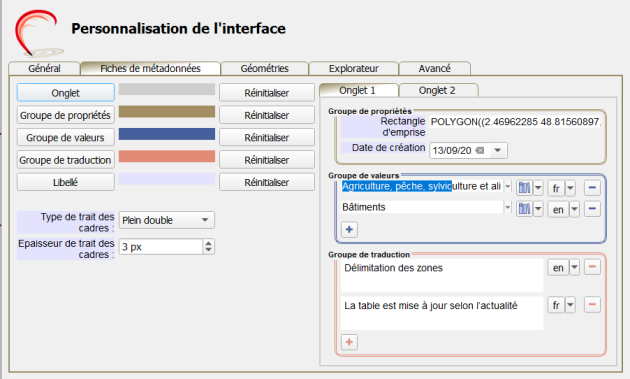This screenshot has width=630, height=379.
Task: Remove 'La table est mise à jour' translation
Action: click(592, 304)
